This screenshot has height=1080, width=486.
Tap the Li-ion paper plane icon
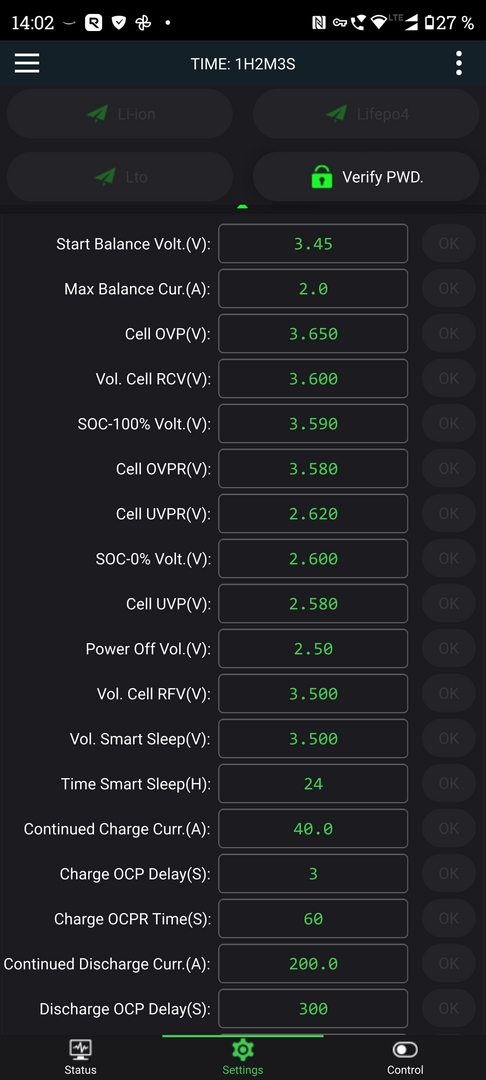click(x=98, y=114)
